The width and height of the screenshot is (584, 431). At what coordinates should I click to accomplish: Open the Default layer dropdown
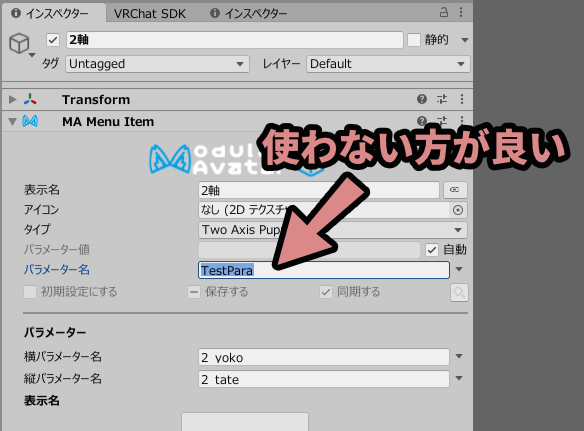coord(388,64)
